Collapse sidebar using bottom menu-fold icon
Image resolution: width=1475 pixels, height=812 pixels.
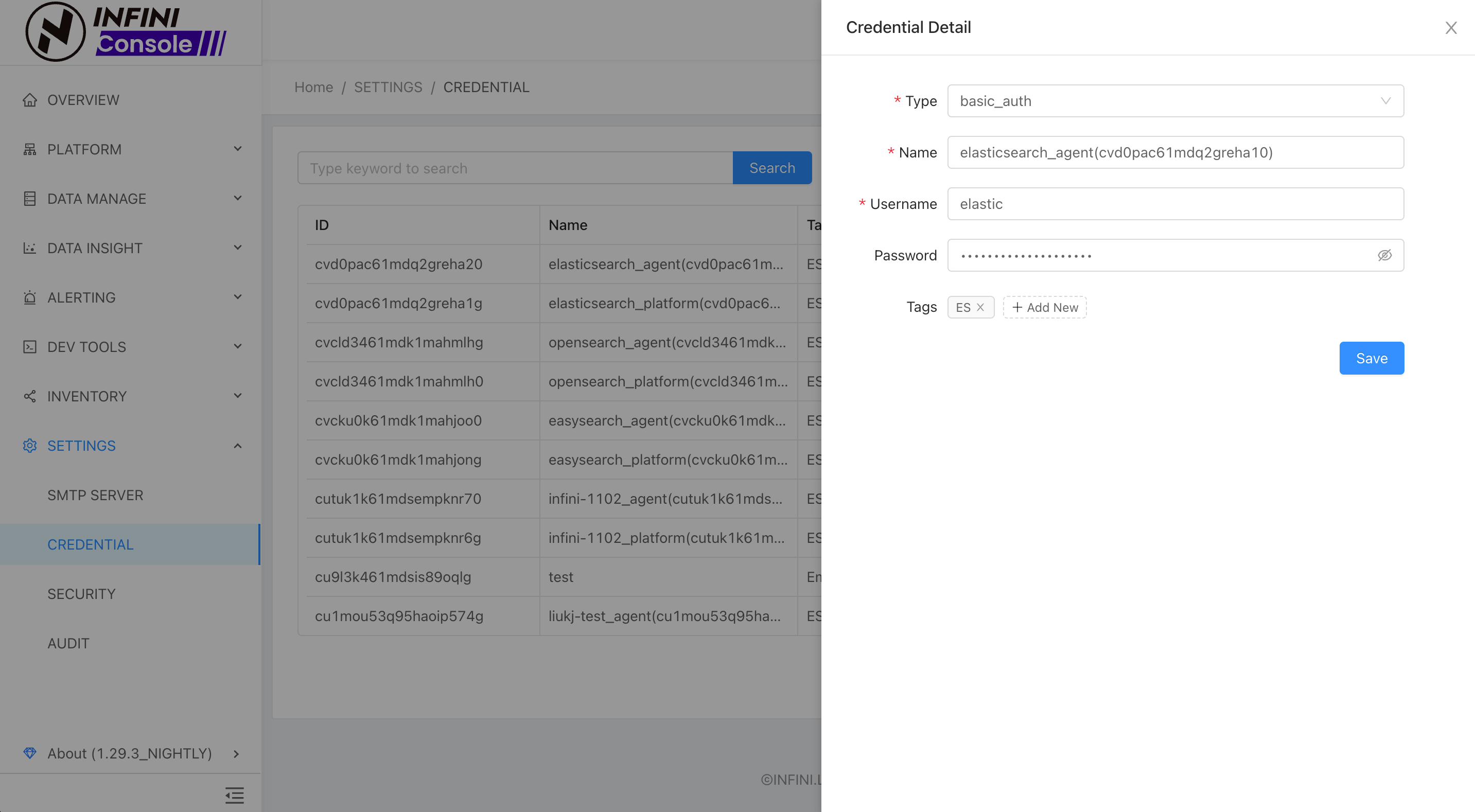click(x=234, y=795)
